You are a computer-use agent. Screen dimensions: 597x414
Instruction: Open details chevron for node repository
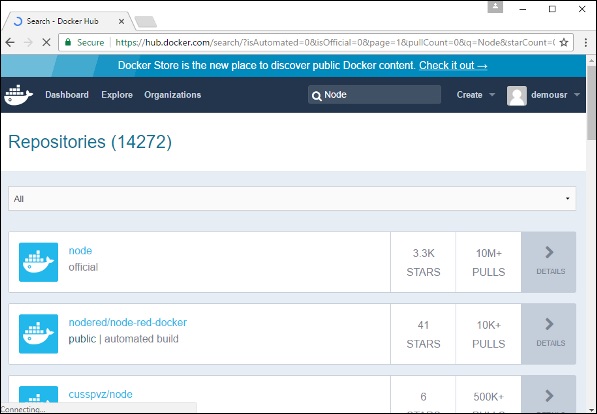549,252
